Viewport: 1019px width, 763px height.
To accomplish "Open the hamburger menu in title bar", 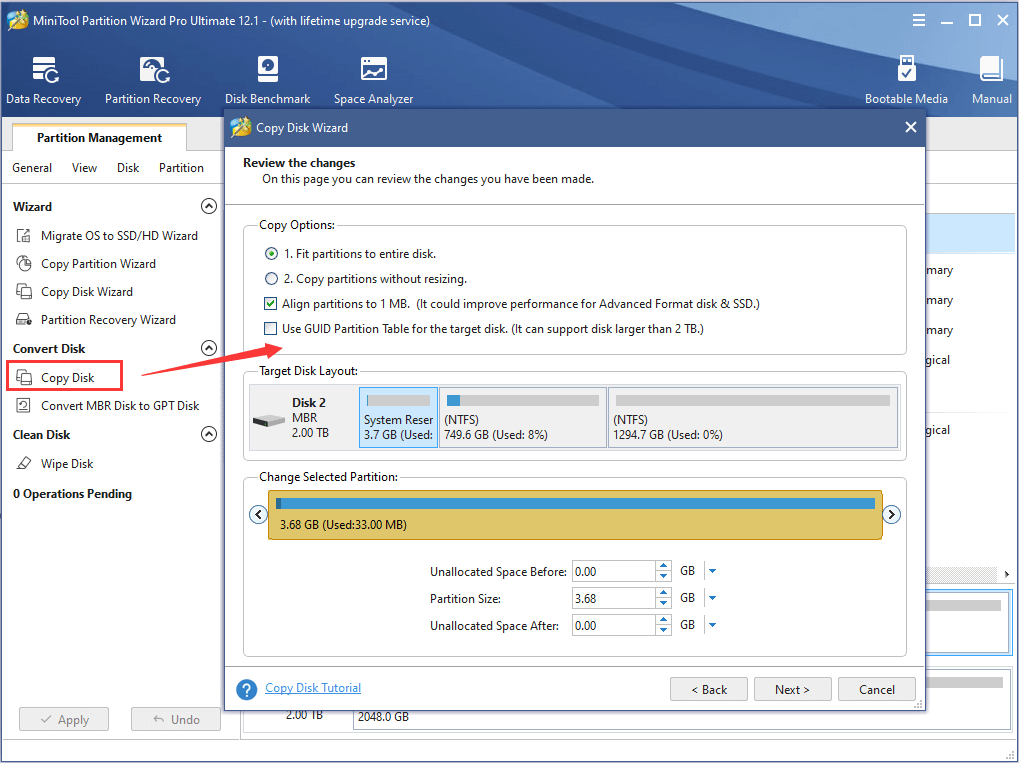I will [x=918, y=21].
